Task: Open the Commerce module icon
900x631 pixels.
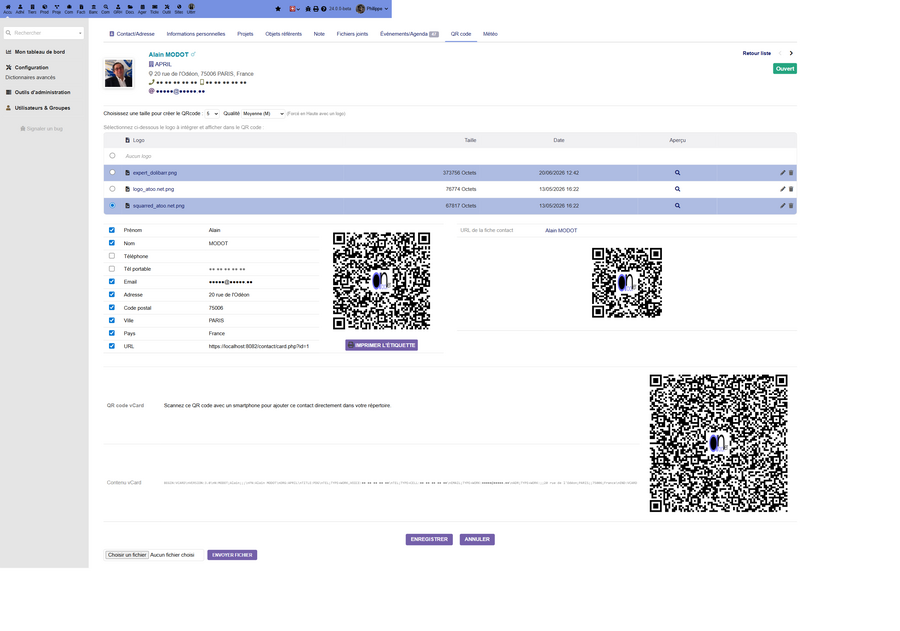Action: [x=69, y=9]
